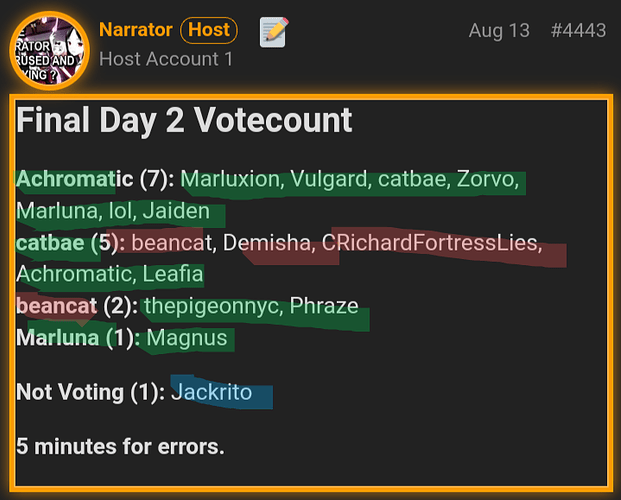
Task: Click voter name Vulgard
Action: [330, 179]
